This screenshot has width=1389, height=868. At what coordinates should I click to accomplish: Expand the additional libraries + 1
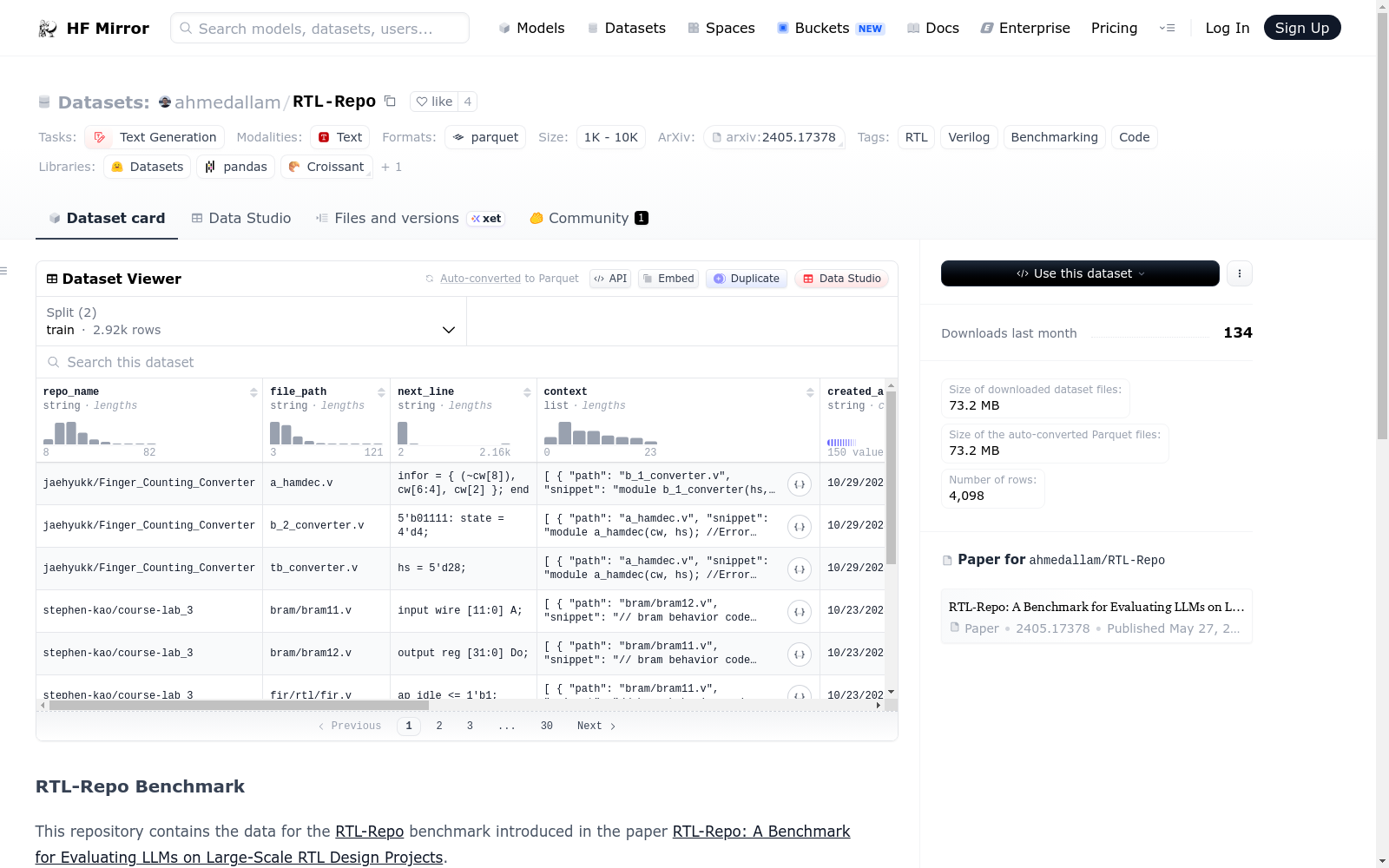tap(392, 167)
